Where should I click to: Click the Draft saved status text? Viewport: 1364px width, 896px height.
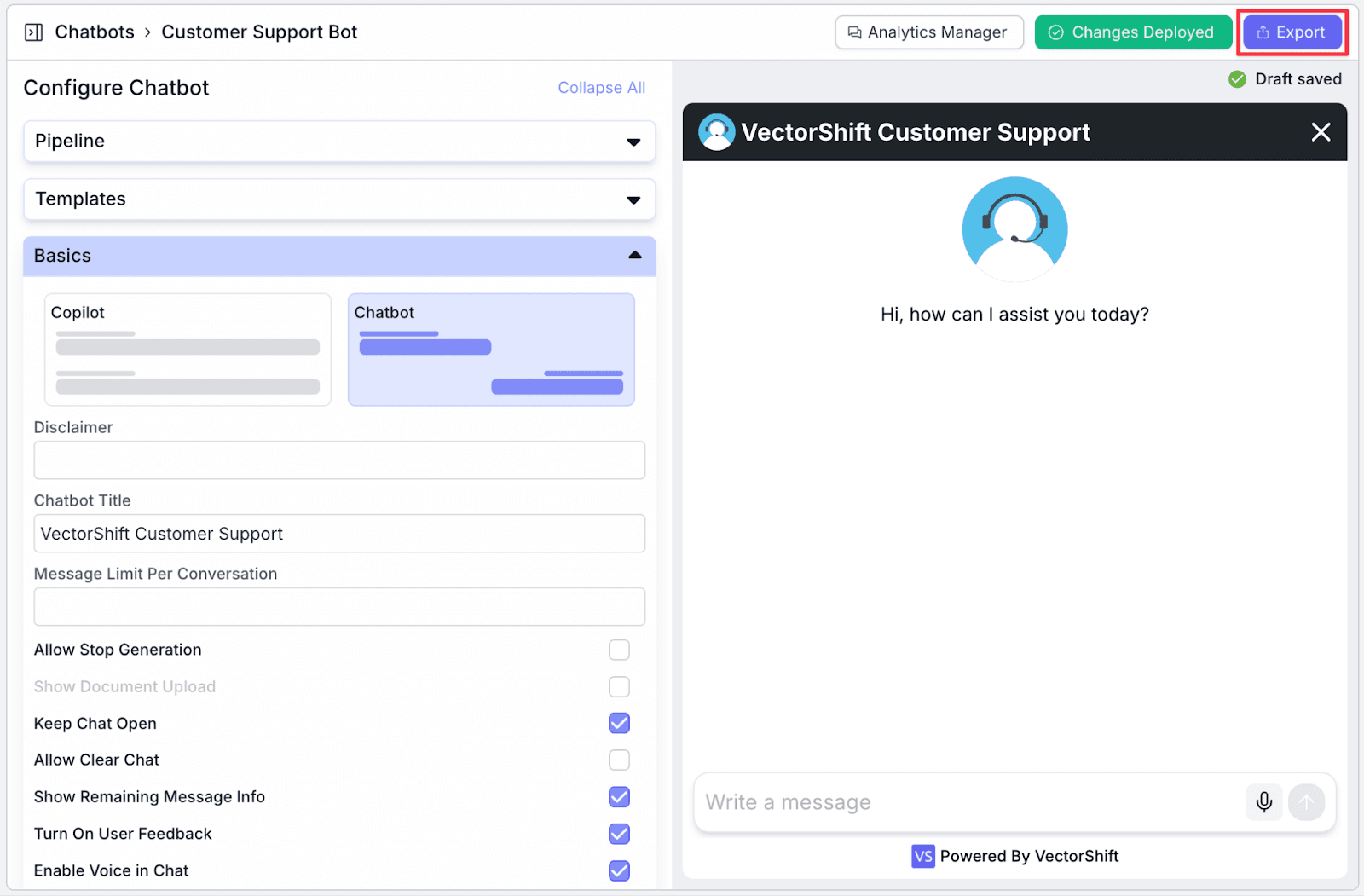click(x=1298, y=79)
